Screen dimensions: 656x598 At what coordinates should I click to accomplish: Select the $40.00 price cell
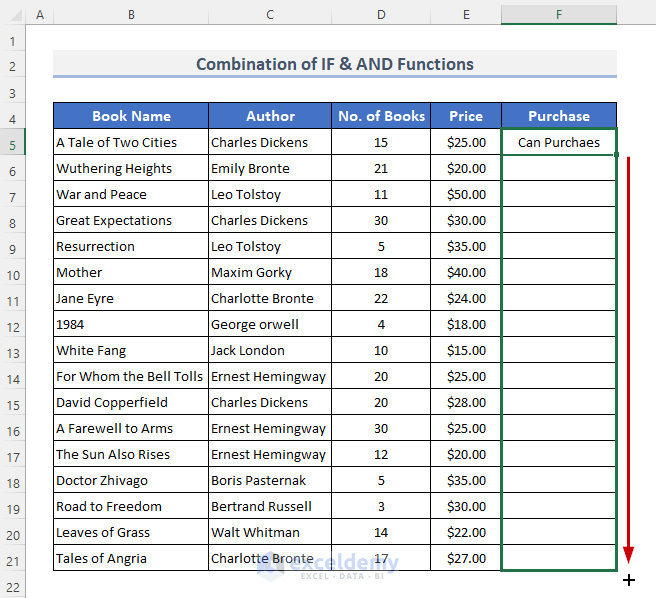pyautogui.click(x=466, y=272)
